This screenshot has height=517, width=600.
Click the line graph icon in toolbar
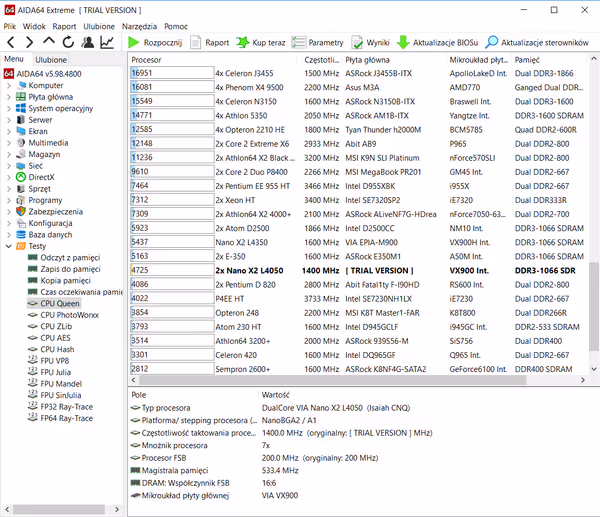106,43
